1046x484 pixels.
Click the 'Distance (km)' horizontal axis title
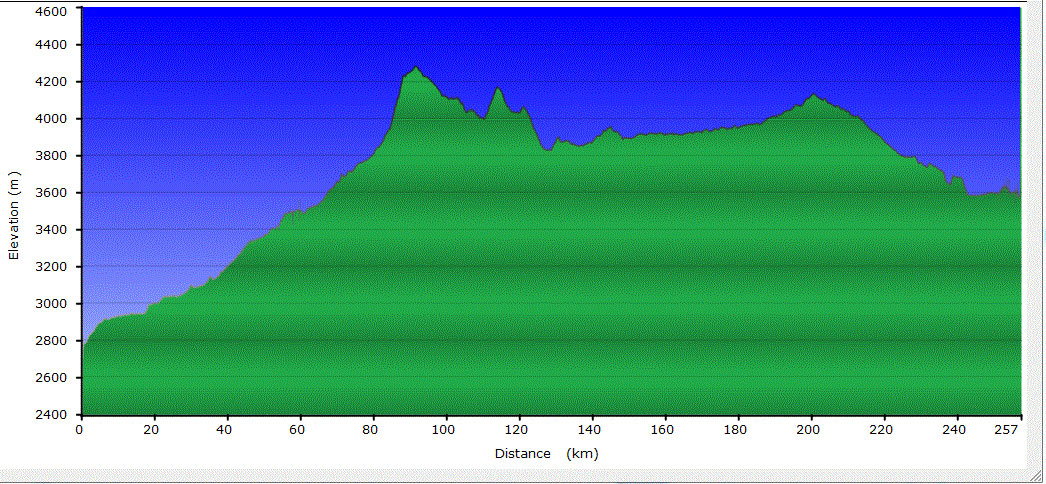[546, 454]
